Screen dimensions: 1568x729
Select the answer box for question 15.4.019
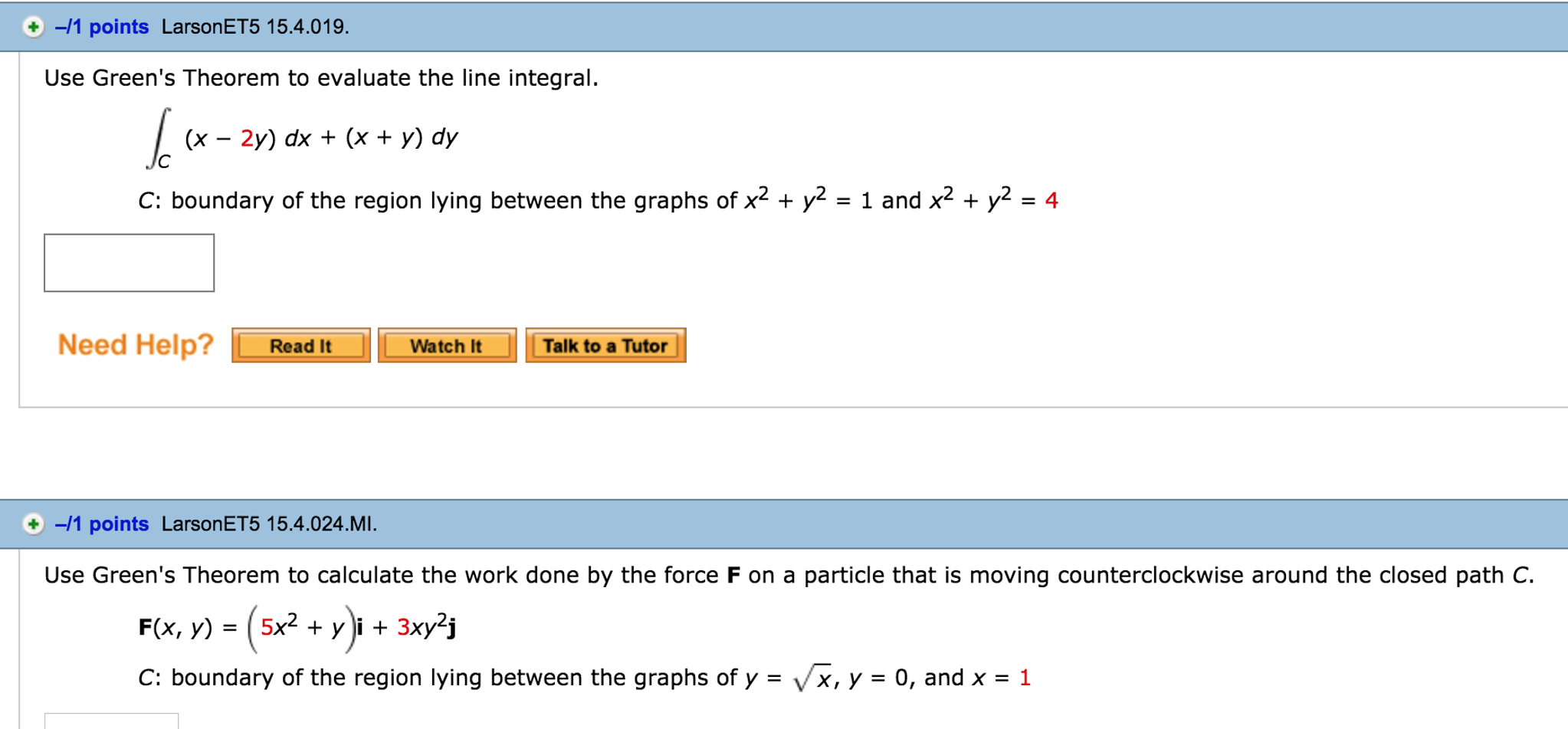[129, 263]
